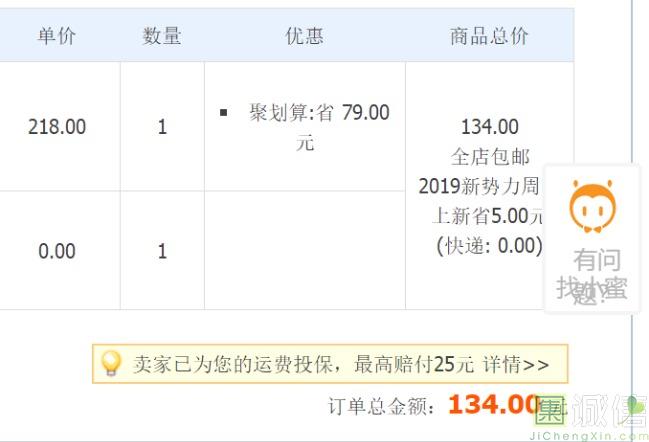
Task: Click the orange 134.00 order total
Action: coord(493,405)
